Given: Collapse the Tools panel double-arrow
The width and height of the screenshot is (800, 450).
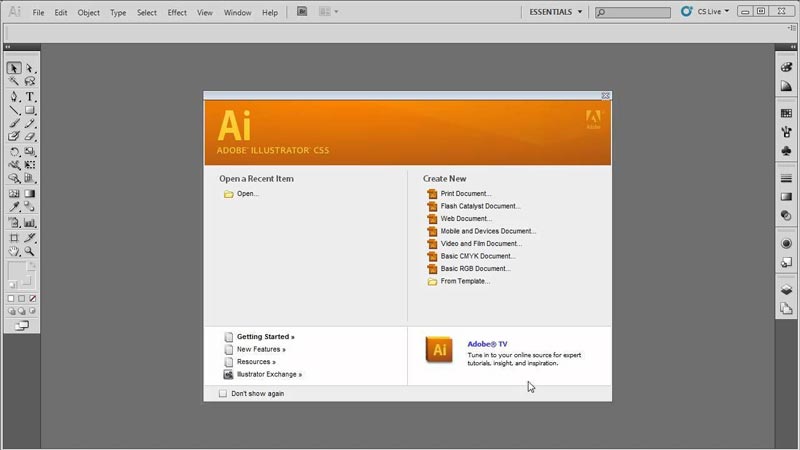Looking at the screenshot, I should tap(8, 47).
